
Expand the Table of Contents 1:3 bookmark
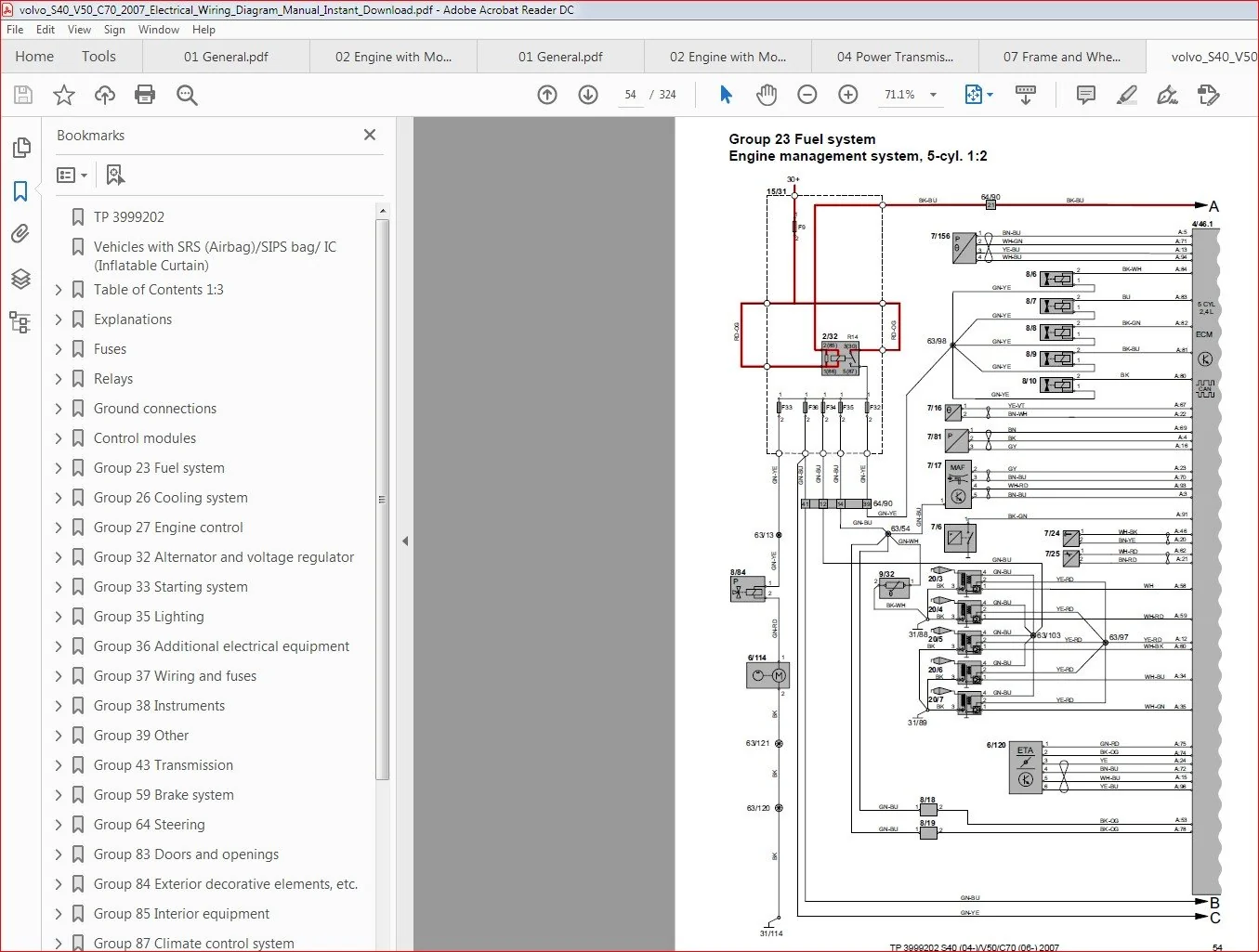[x=59, y=290]
